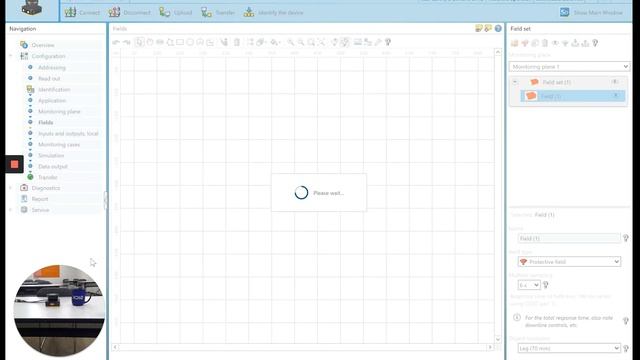Image resolution: width=640 pixels, height=360 pixels.
Task: Open Inputs and outputs, local page
Action: 68,133
